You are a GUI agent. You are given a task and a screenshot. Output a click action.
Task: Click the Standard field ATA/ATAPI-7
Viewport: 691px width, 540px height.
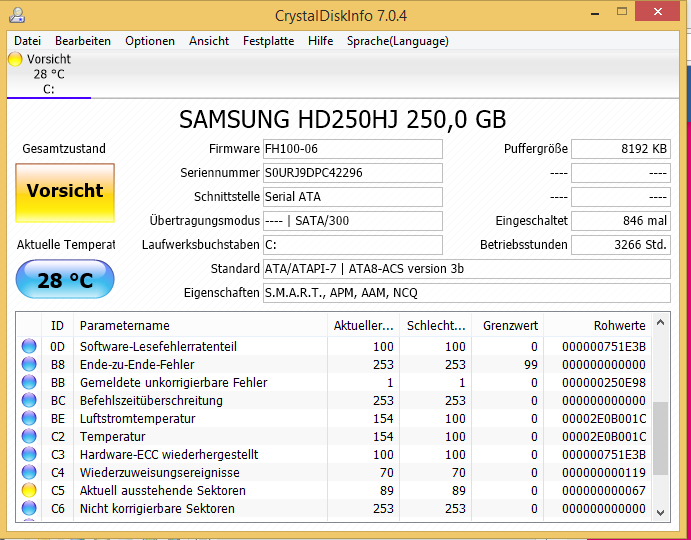[x=467, y=268]
